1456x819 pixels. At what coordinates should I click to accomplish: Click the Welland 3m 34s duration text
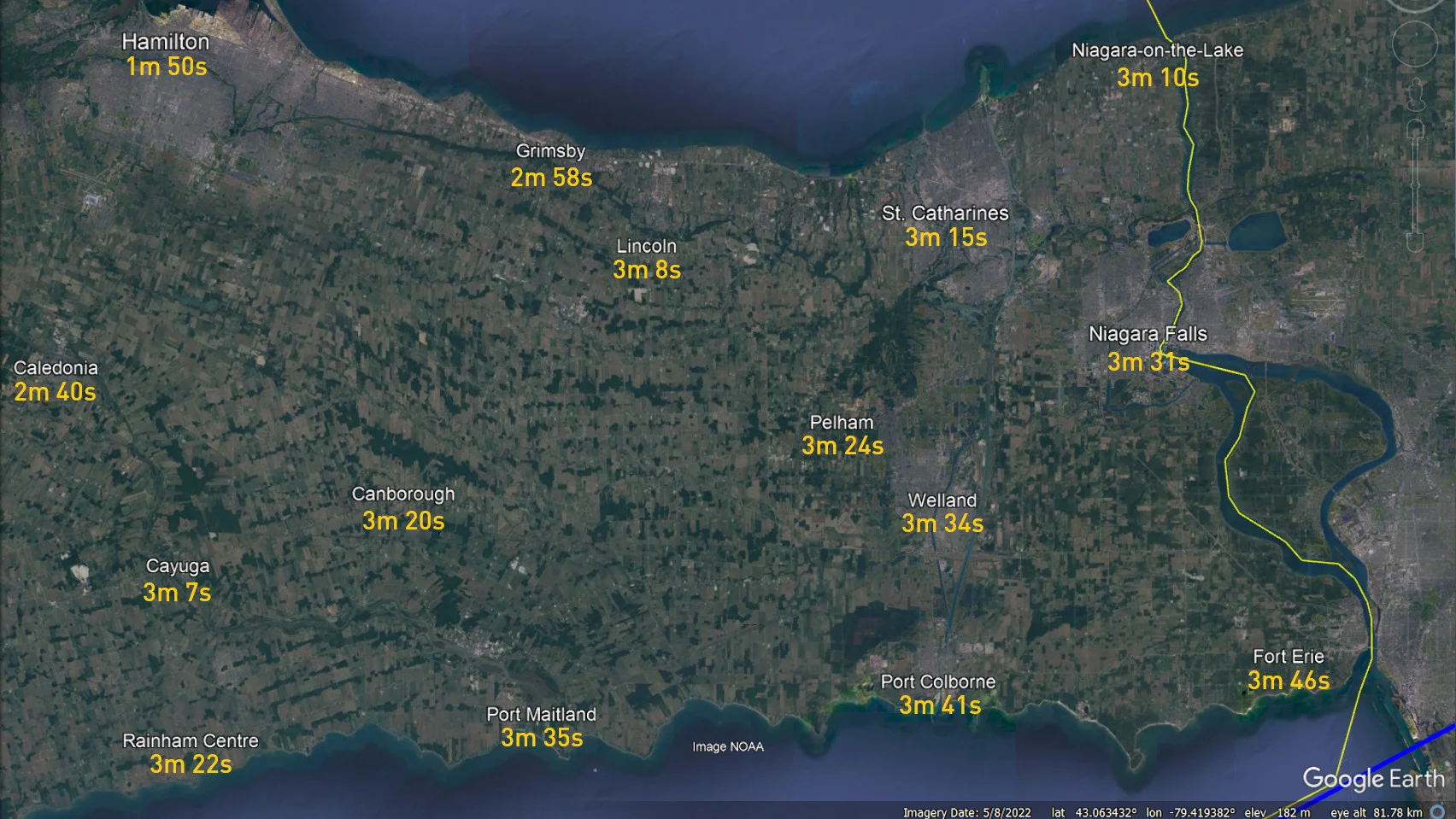point(942,524)
